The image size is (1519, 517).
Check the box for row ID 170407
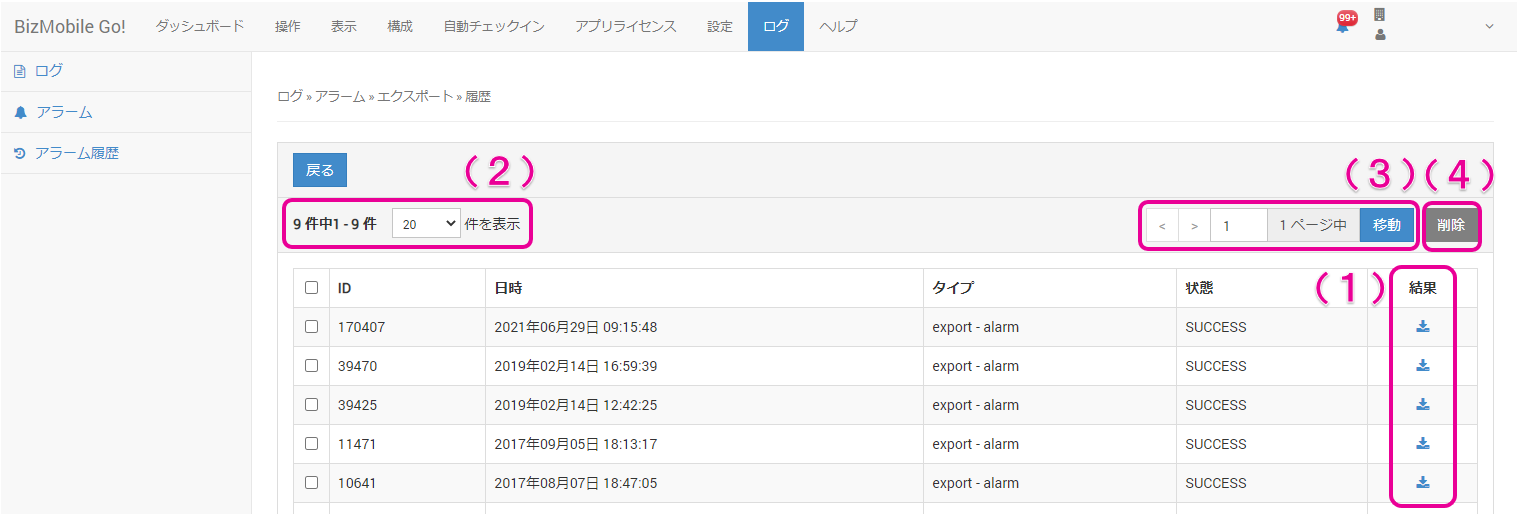tap(311, 327)
